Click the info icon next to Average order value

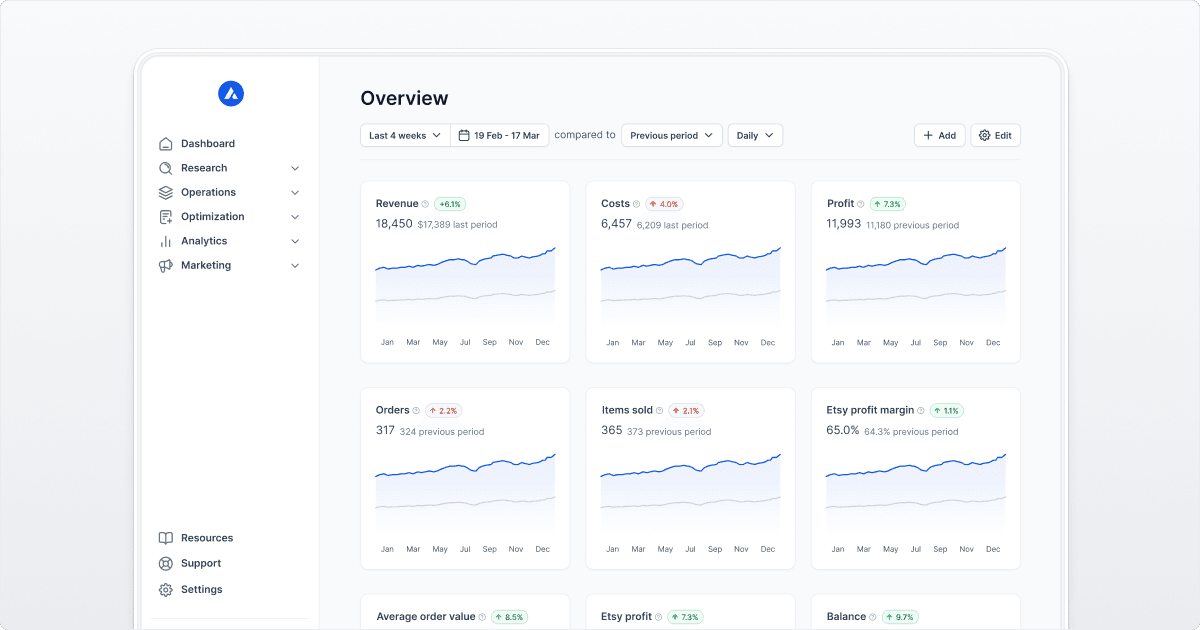pos(482,617)
